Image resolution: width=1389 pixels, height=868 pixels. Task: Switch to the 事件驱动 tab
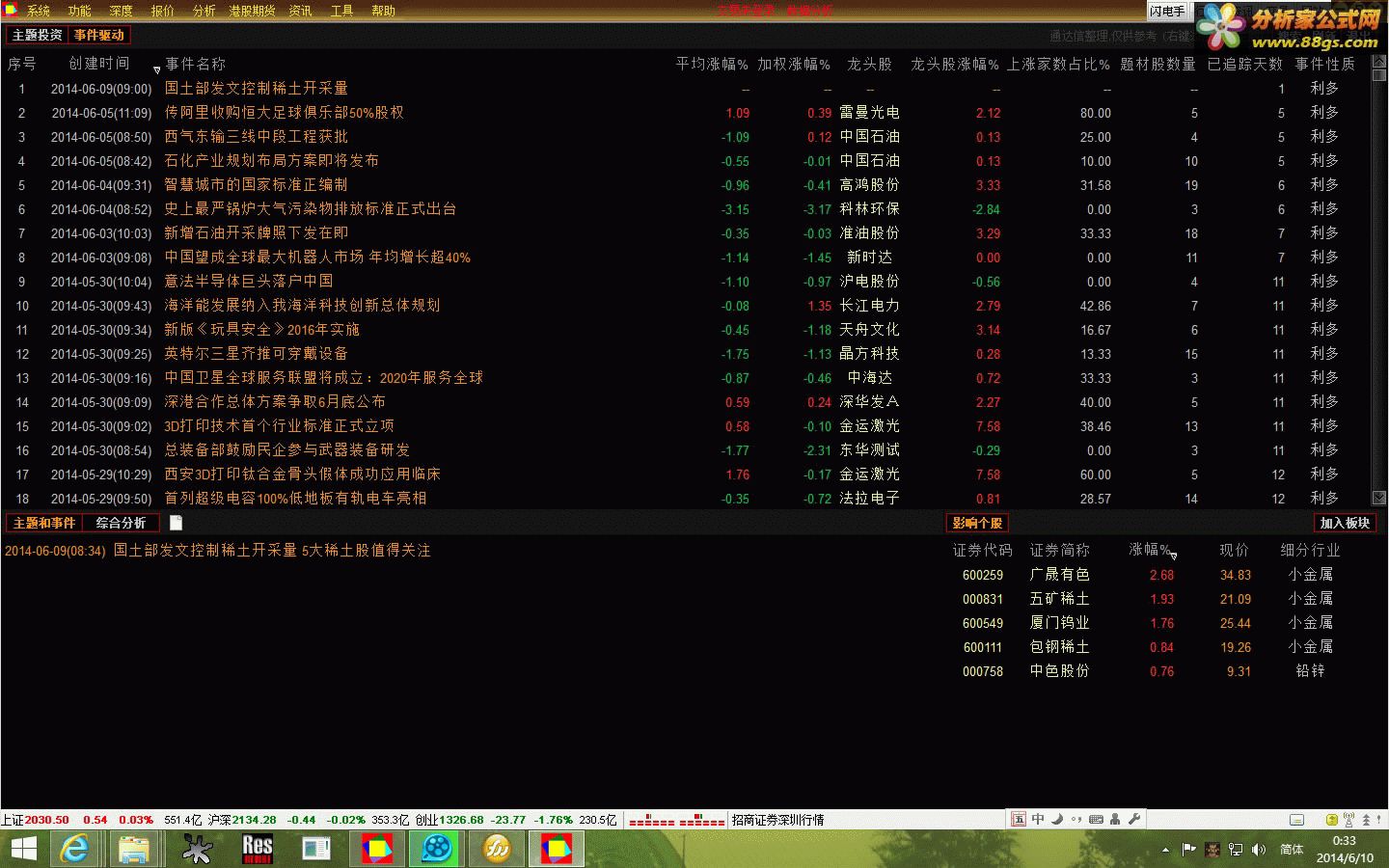[99, 35]
